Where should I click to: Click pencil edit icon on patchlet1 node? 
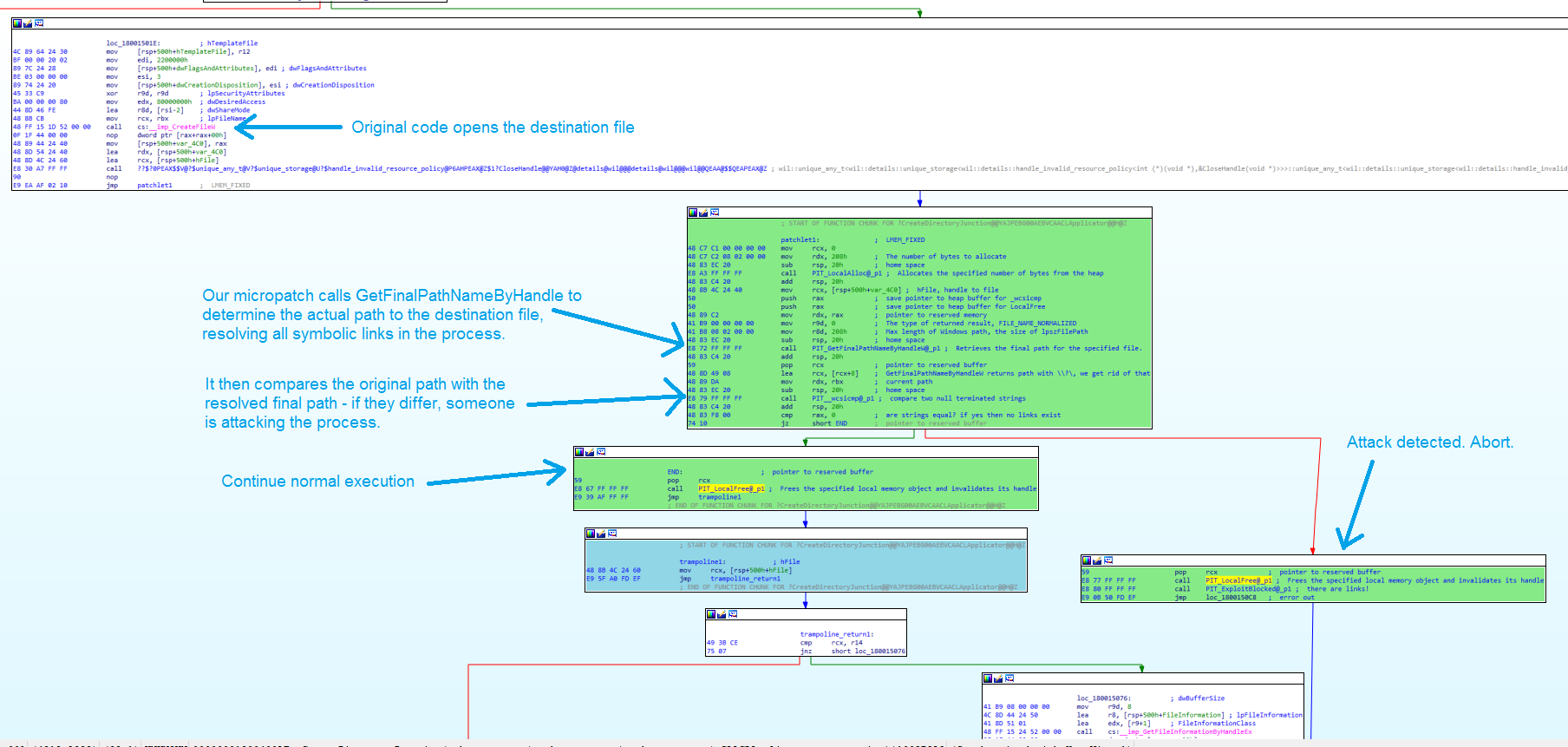[x=703, y=213]
